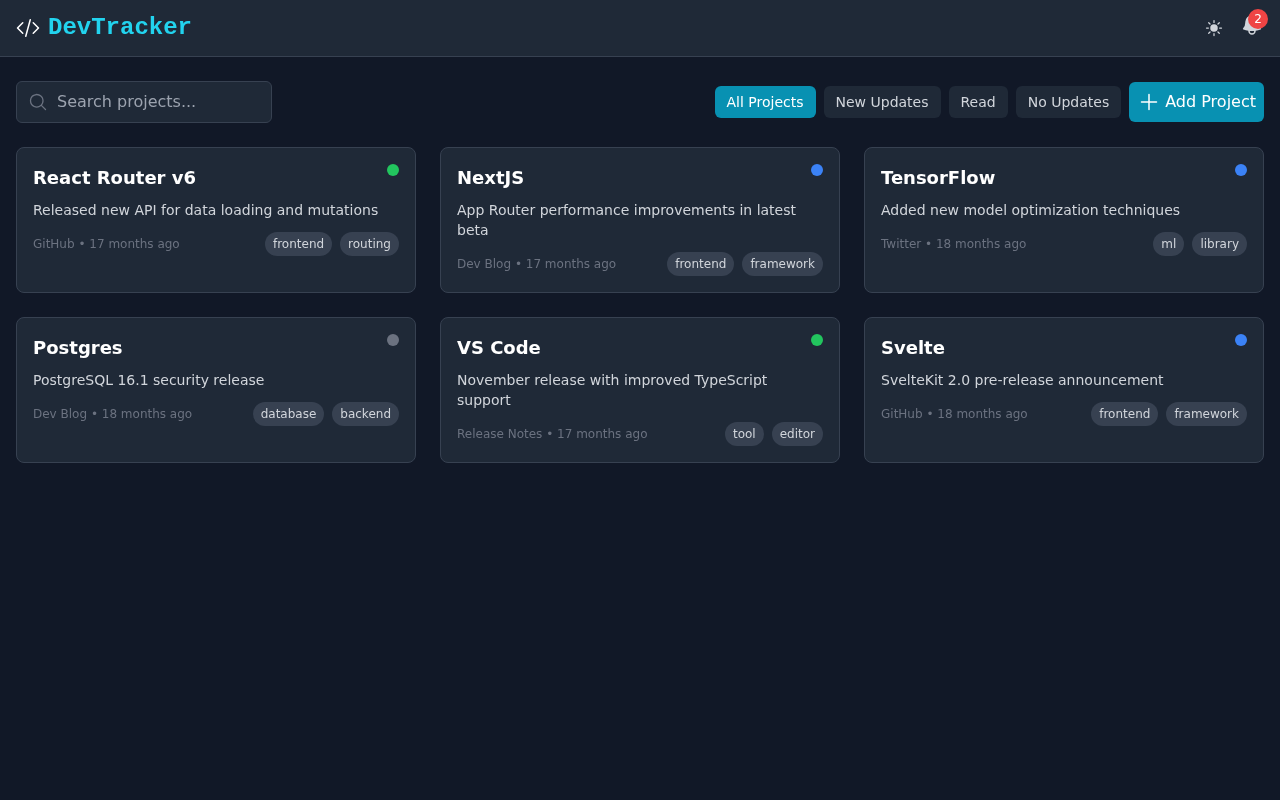Click the frontend tag on React Router v6
1280x800 pixels.
(x=298, y=244)
